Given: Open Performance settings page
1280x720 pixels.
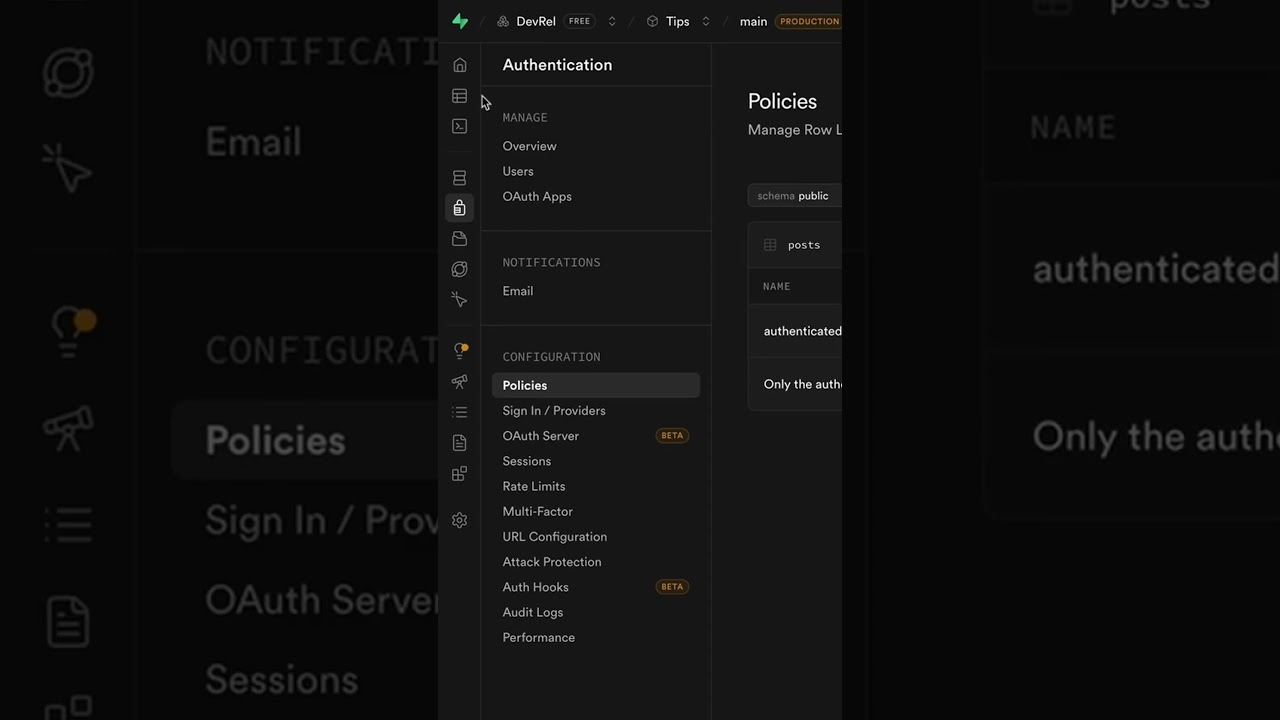Looking at the screenshot, I should point(539,637).
